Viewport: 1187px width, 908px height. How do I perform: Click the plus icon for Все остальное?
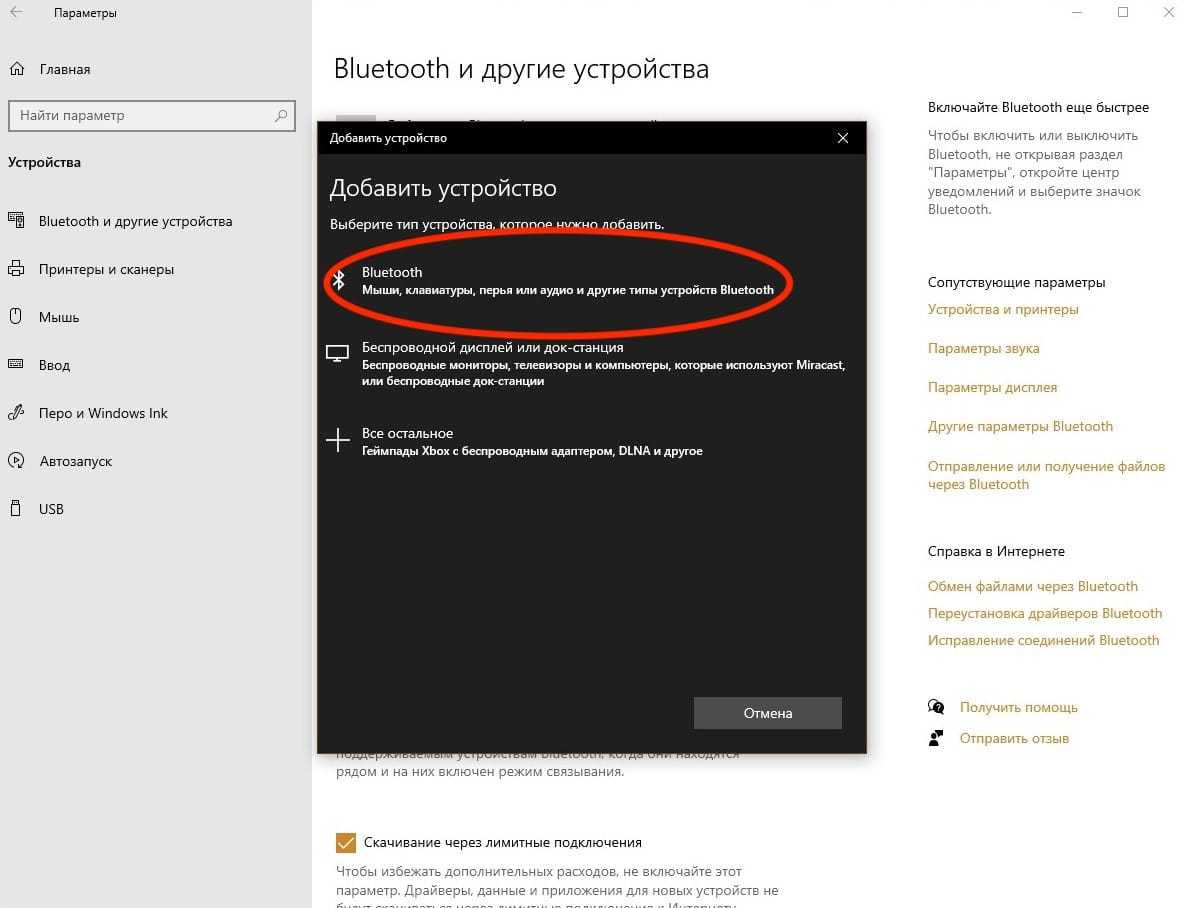[x=338, y=440]
